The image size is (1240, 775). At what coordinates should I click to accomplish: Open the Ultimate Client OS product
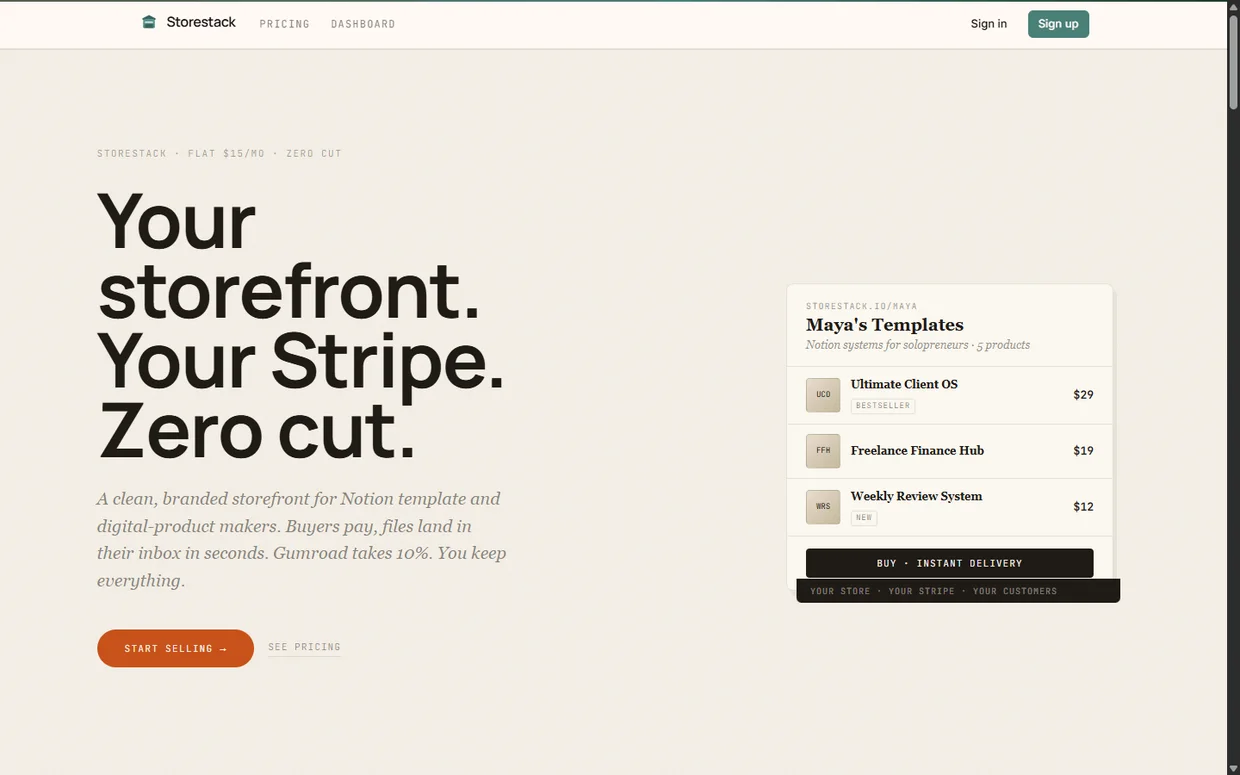[x=904, y=384]
